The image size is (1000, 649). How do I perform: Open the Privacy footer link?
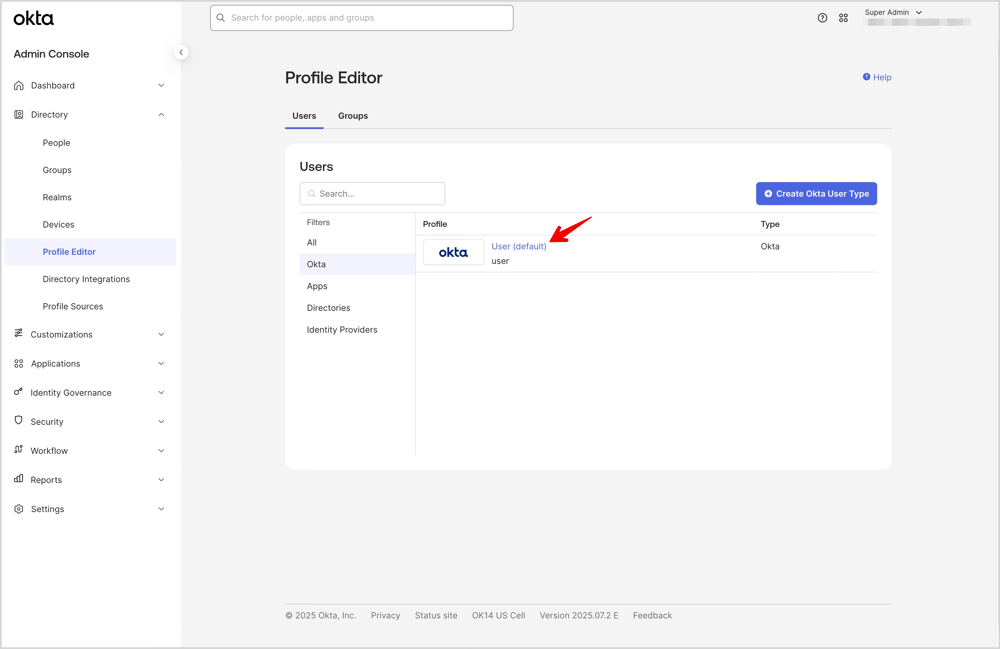pos(385,615)
